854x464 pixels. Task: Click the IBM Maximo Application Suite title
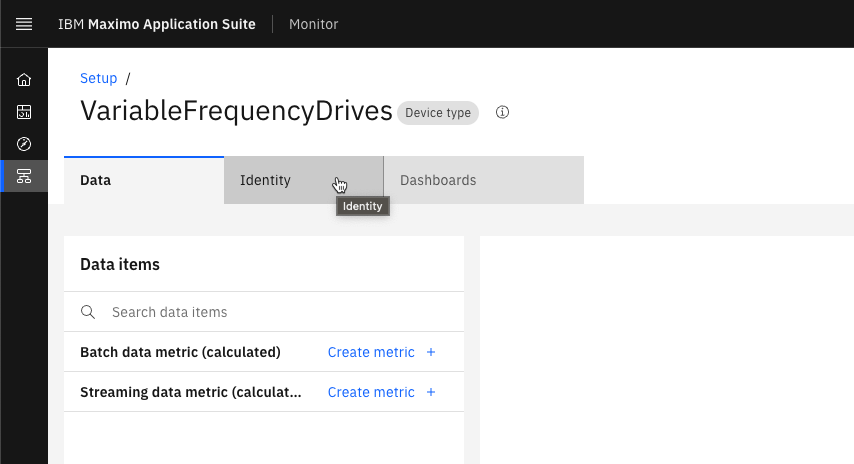(157, 24)
